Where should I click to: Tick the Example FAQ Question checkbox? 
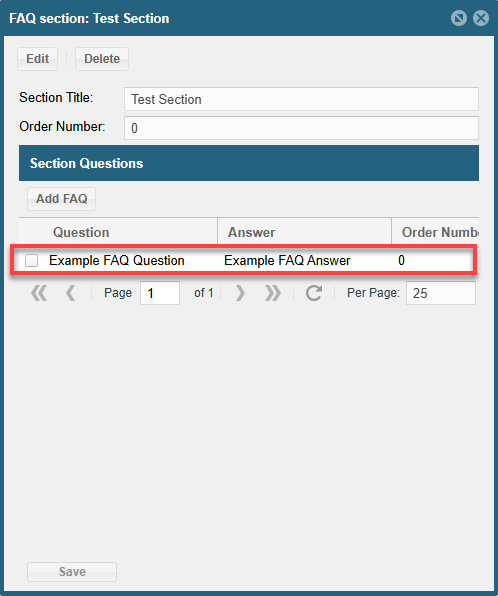click(x=31, y=260)
